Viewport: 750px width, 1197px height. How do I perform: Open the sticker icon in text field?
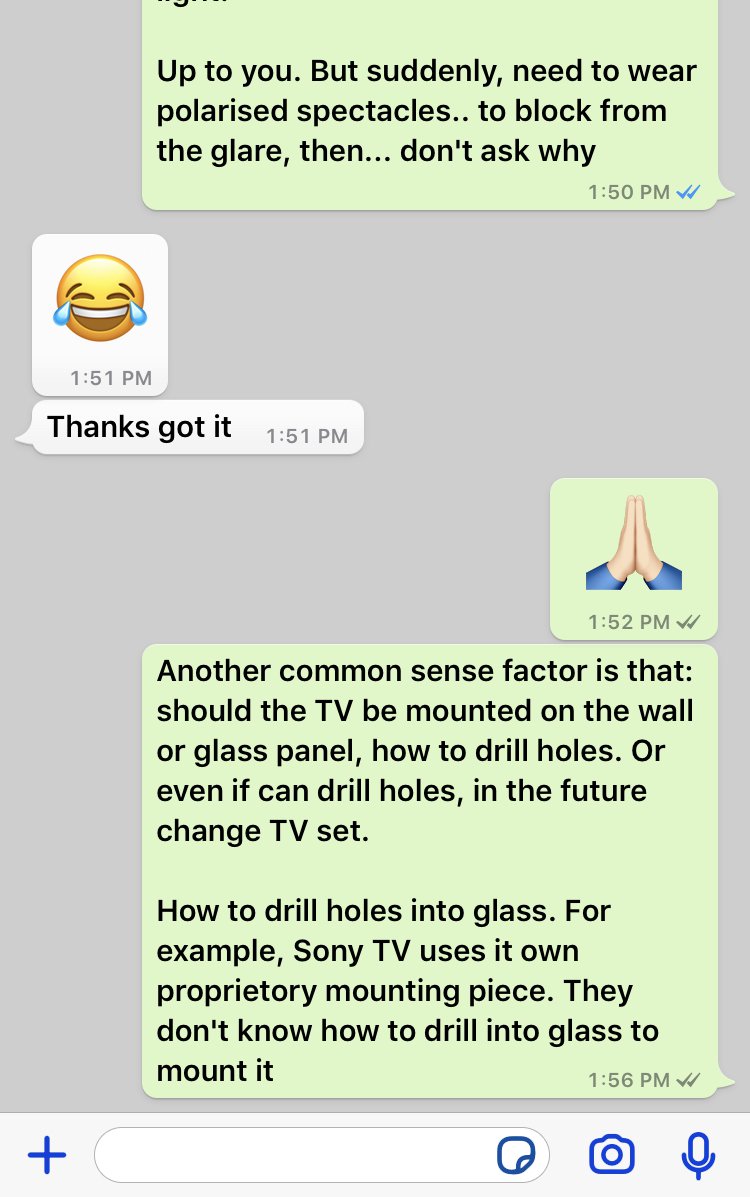pos(516,1155)
